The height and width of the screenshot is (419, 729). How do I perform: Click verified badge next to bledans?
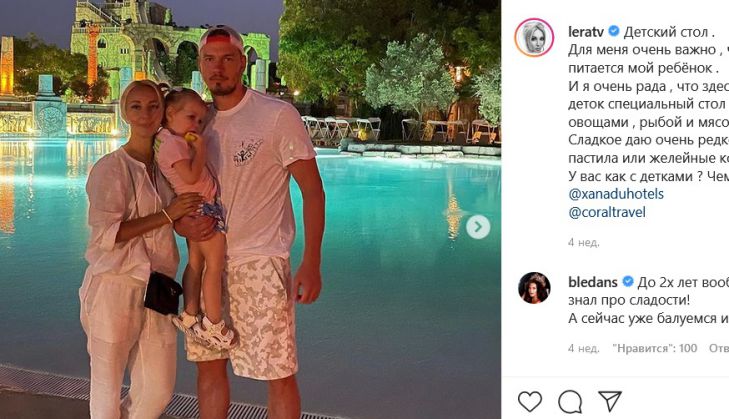coord(628,281)
